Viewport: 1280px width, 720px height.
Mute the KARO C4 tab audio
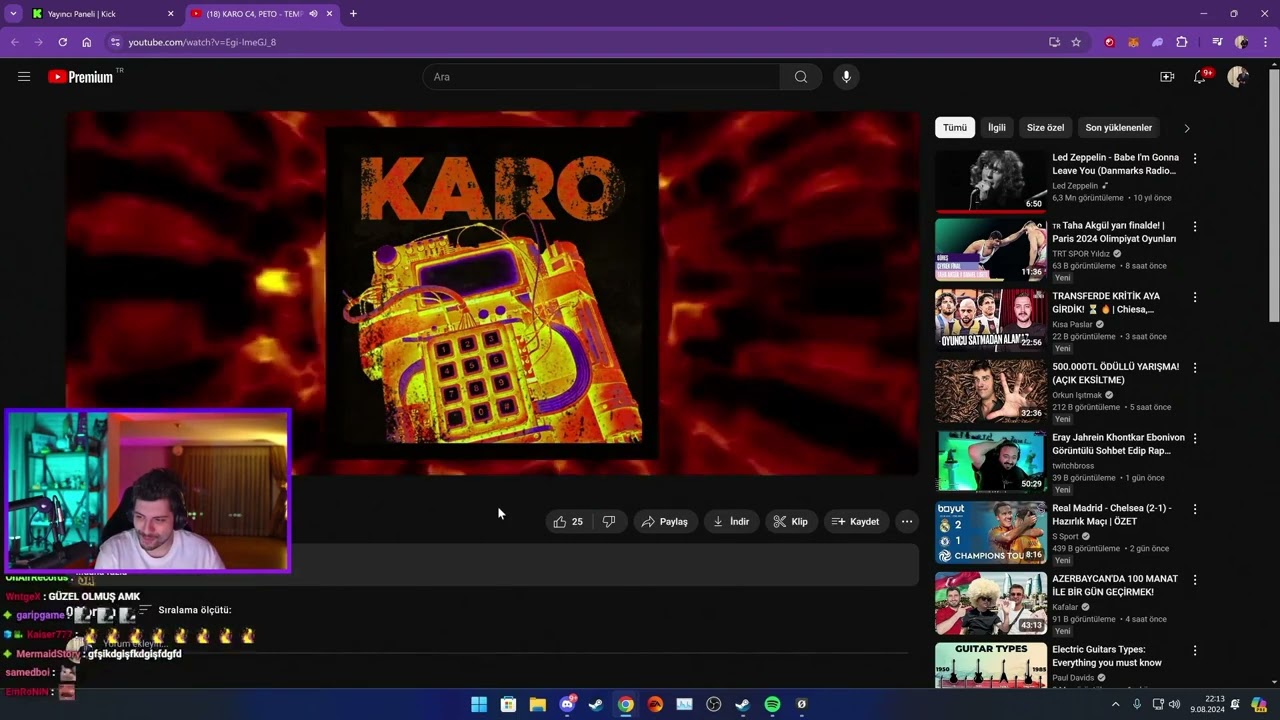[313, 14]
